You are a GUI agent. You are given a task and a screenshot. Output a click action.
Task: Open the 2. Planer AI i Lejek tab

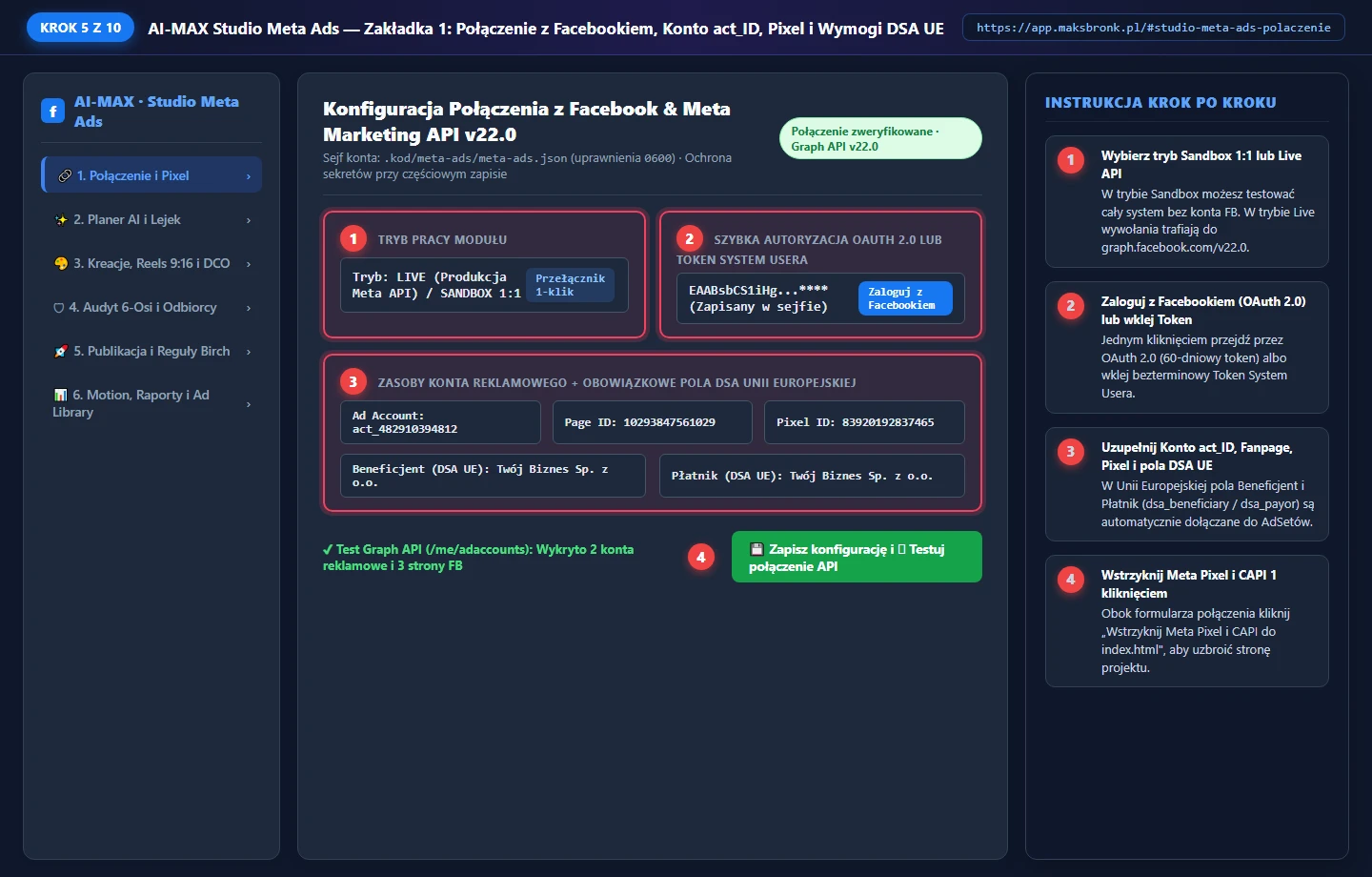point(152,219)
